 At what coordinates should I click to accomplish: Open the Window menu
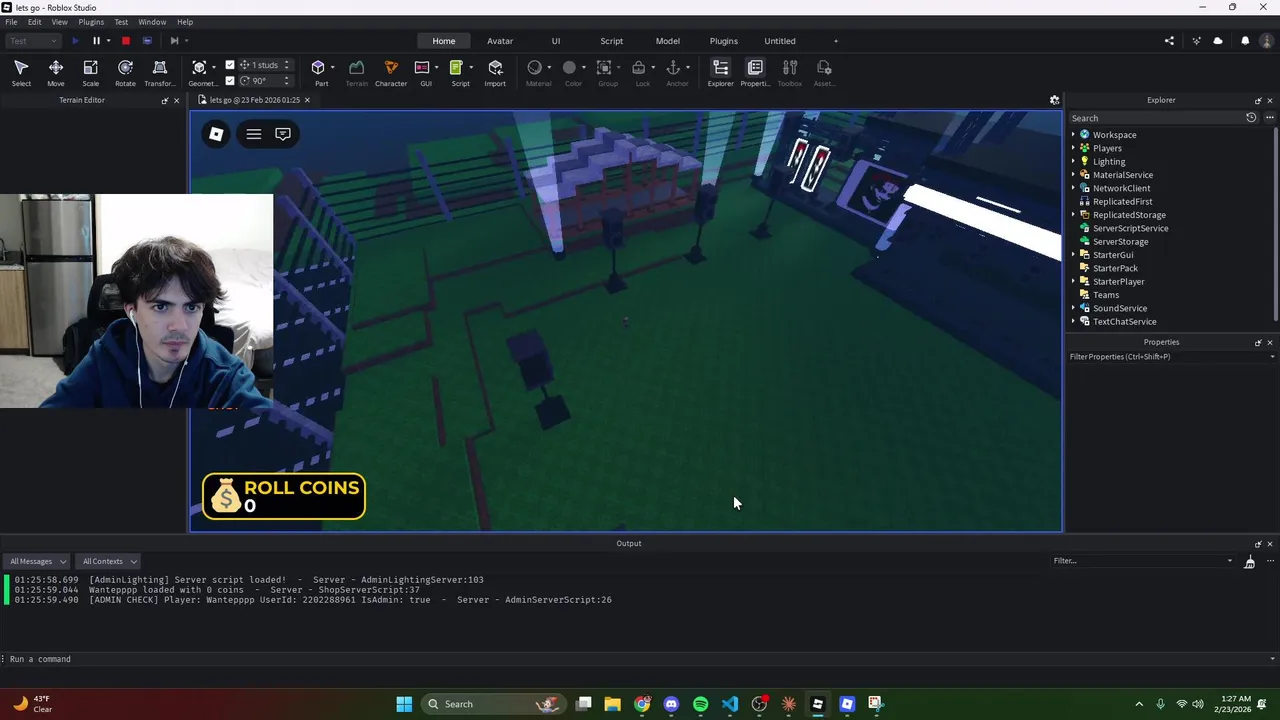152,22
